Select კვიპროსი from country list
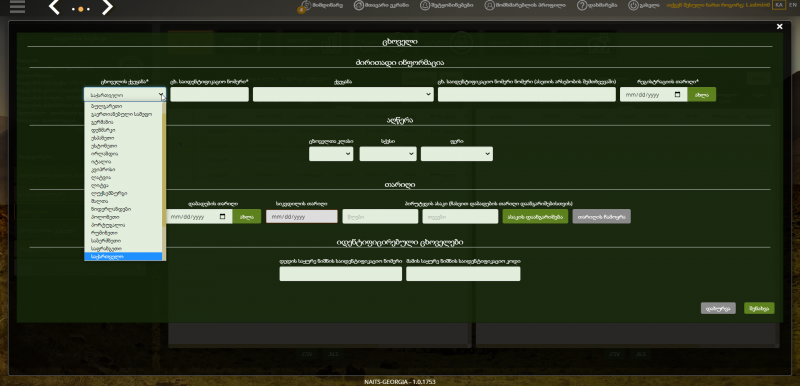This screenshot has height=386, width=800. (x=123, y=169)
